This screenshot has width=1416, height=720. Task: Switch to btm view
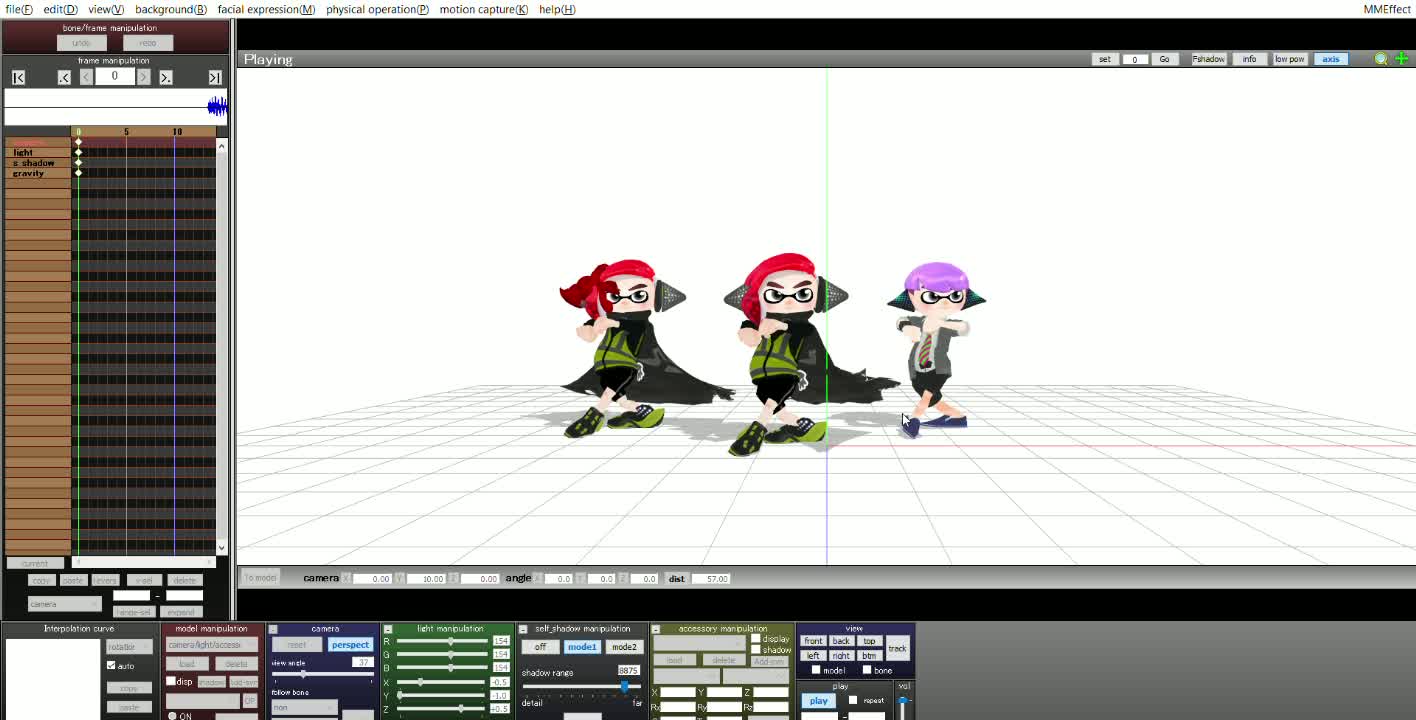tap(869, 656)
